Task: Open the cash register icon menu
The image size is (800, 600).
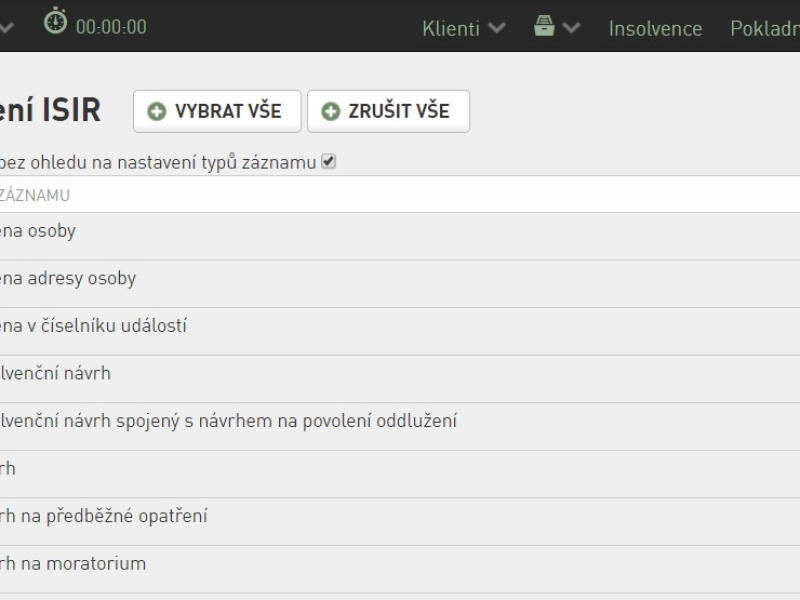Action: click(x=544, y=26)
